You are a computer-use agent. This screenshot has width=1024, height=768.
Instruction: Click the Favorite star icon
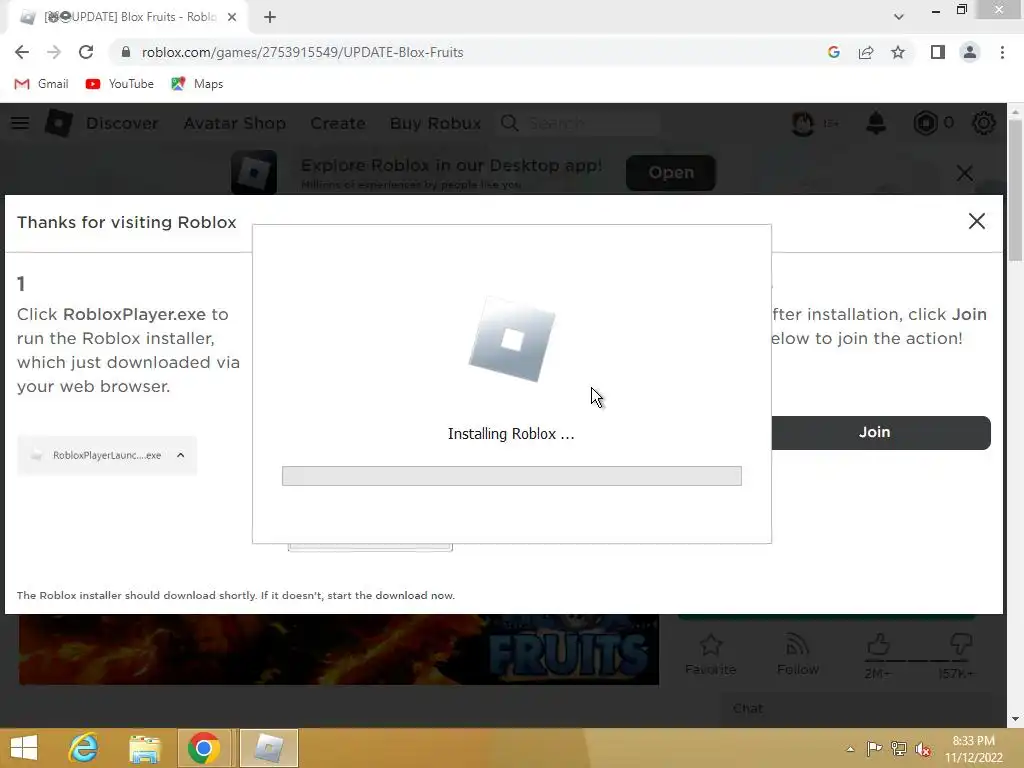(x=711, y=645)
